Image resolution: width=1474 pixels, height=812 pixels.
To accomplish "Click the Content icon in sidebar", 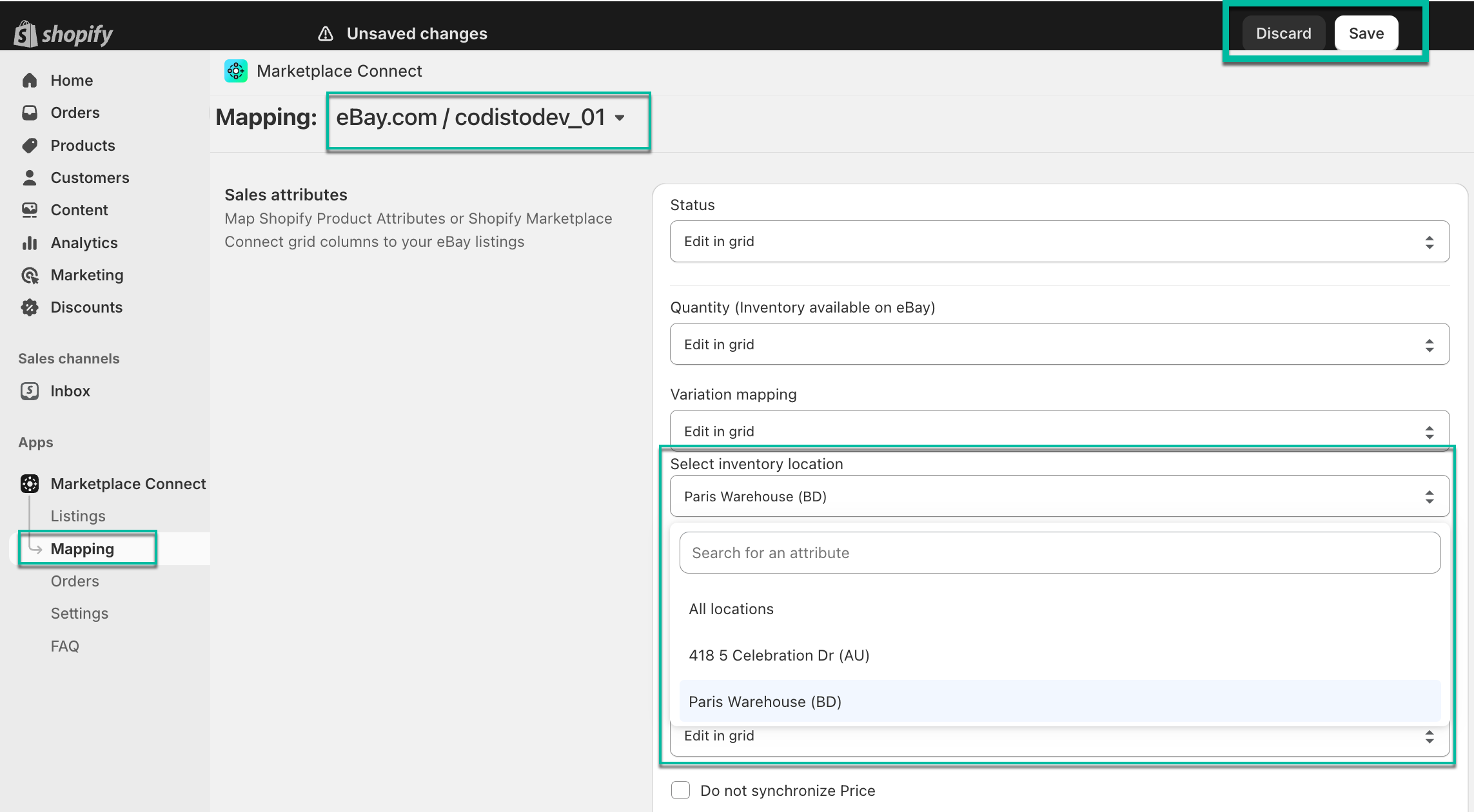I will [30, 210].
